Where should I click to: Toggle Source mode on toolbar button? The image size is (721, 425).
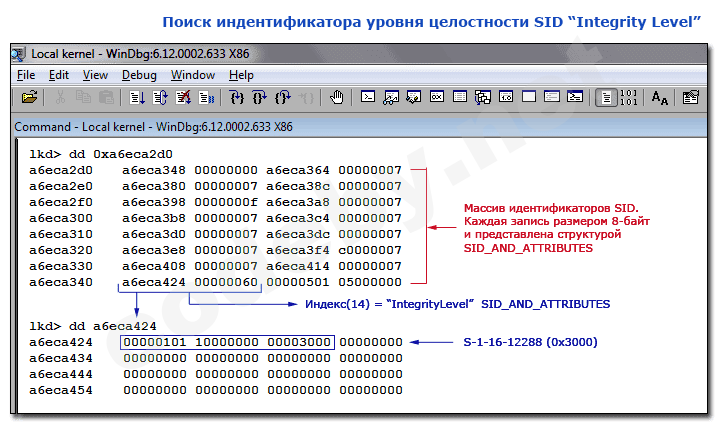point(606,98)
